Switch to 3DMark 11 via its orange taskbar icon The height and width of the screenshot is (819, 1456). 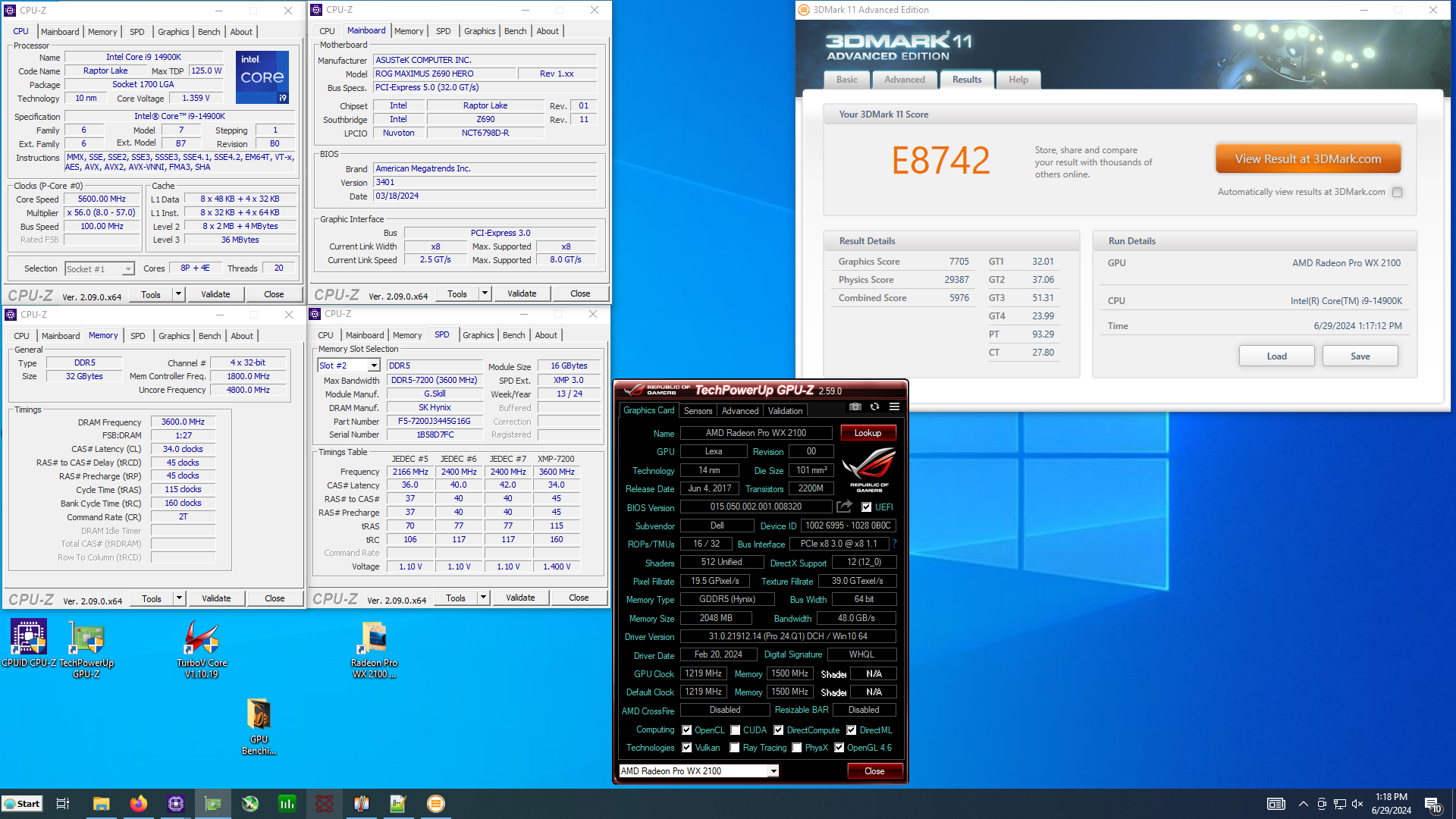coord(435,804)
